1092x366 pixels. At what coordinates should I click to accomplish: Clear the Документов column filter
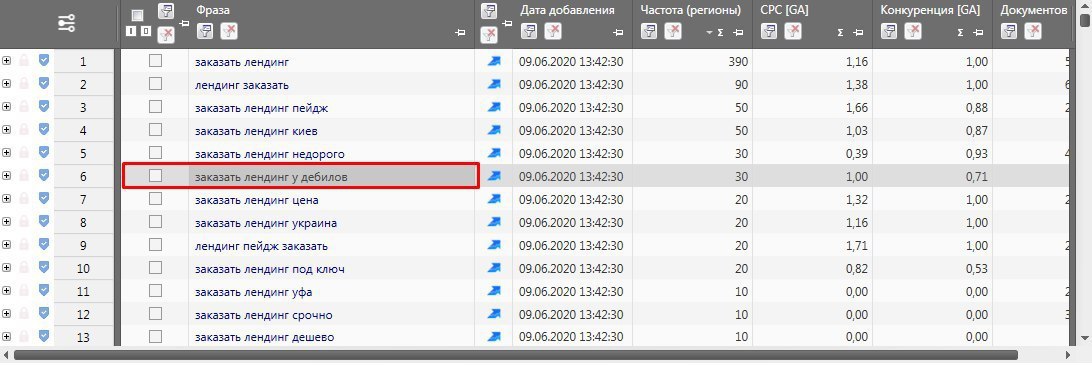[1033, 31]
